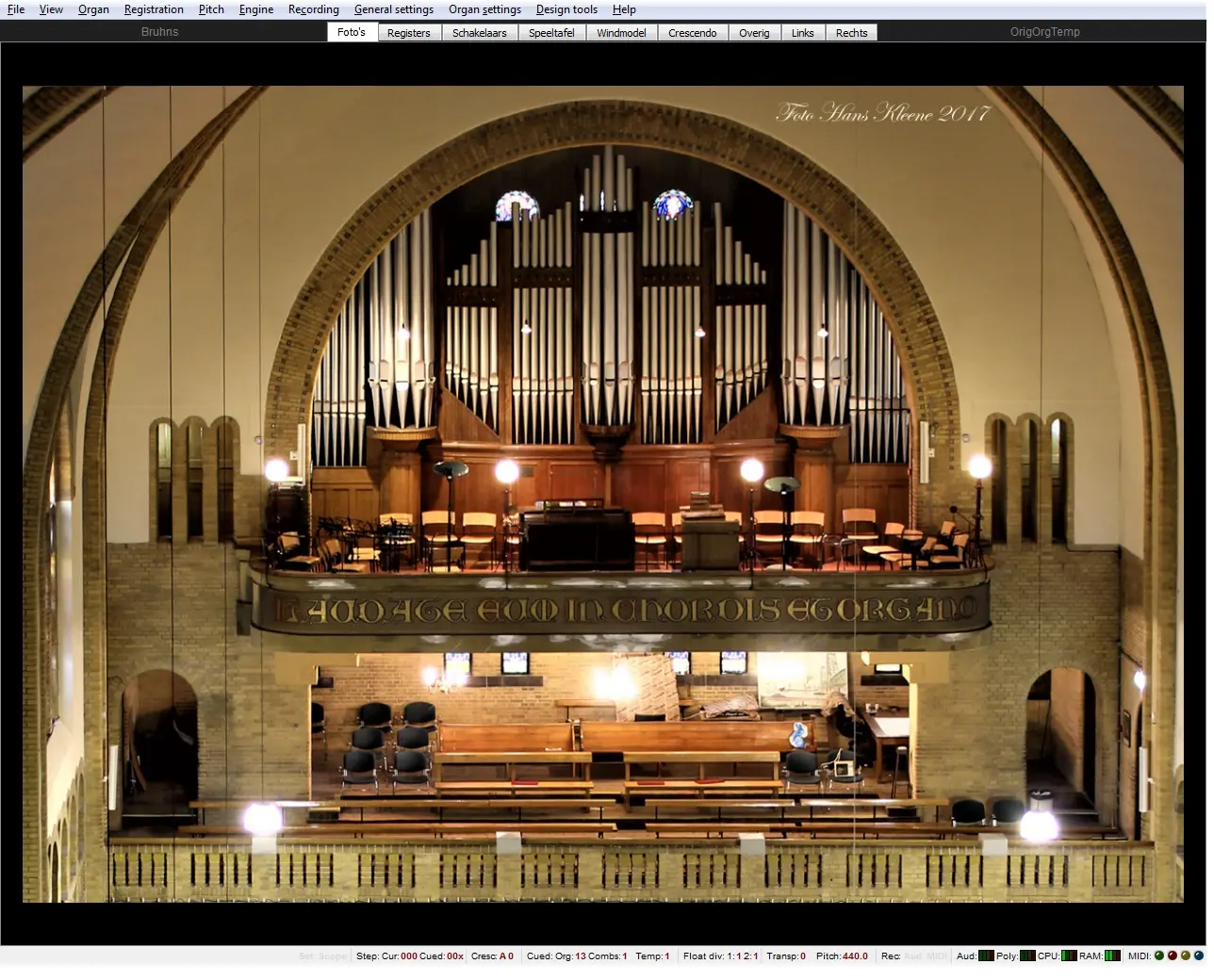Go to the Crescendo tab
1214x980 pixels.
(693, 33)
